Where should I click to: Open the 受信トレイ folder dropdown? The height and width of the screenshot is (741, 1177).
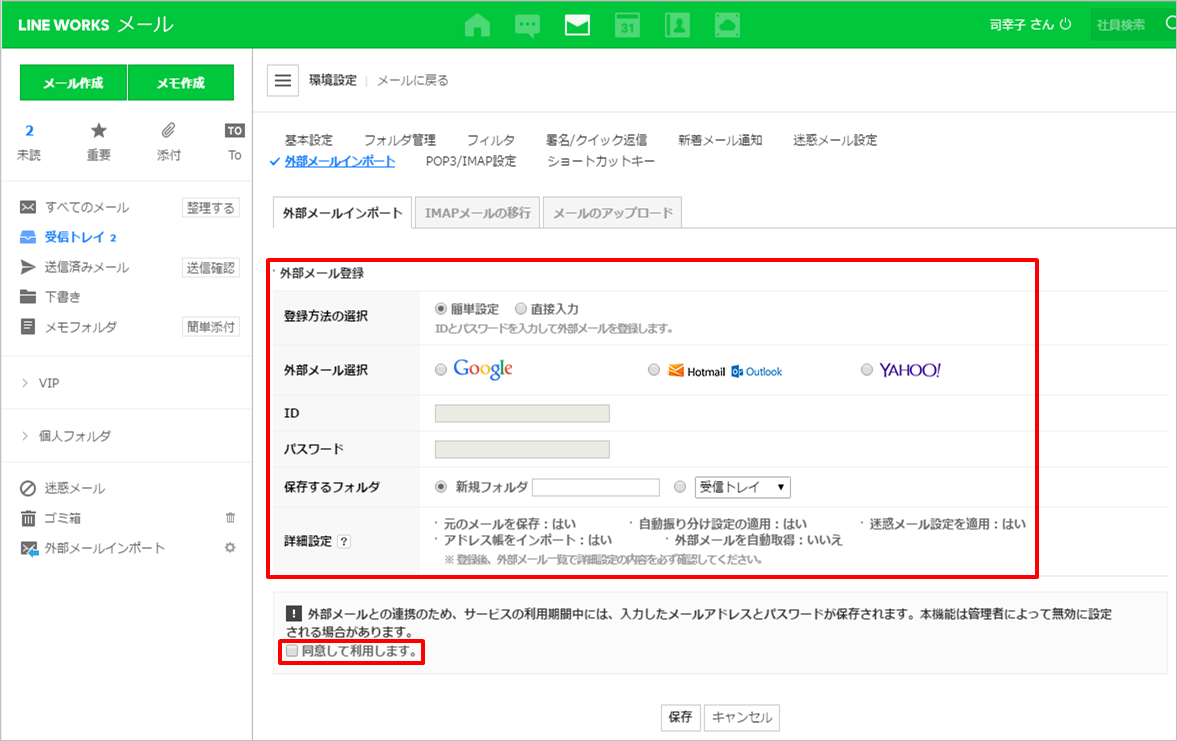point(743,487)
